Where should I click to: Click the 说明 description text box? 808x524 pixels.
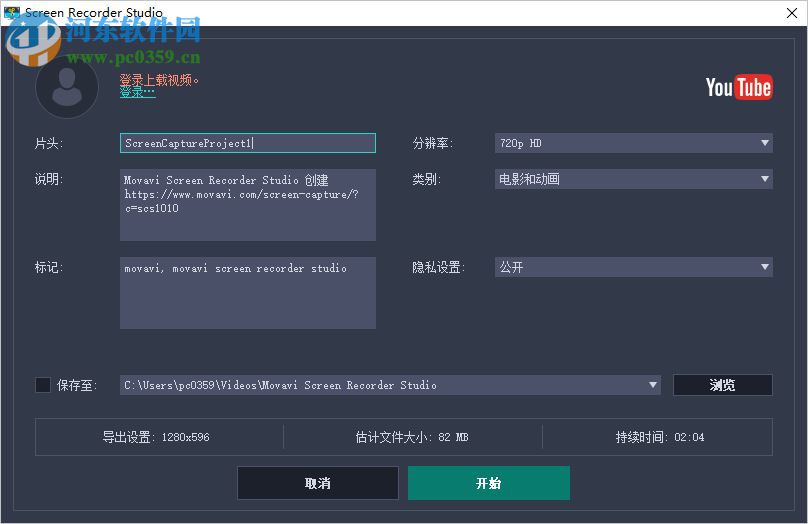tap(248, 205)
